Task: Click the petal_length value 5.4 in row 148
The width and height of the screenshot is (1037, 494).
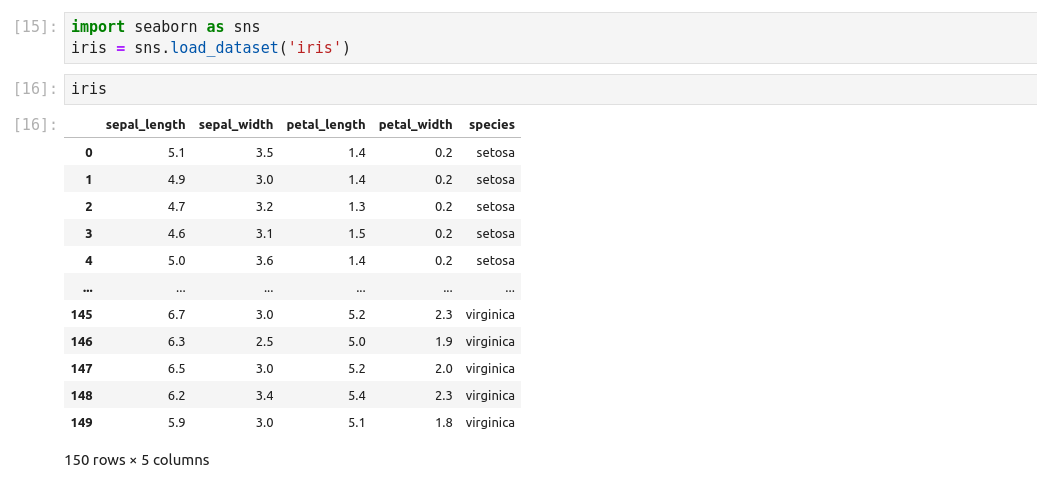Action: 356,396
